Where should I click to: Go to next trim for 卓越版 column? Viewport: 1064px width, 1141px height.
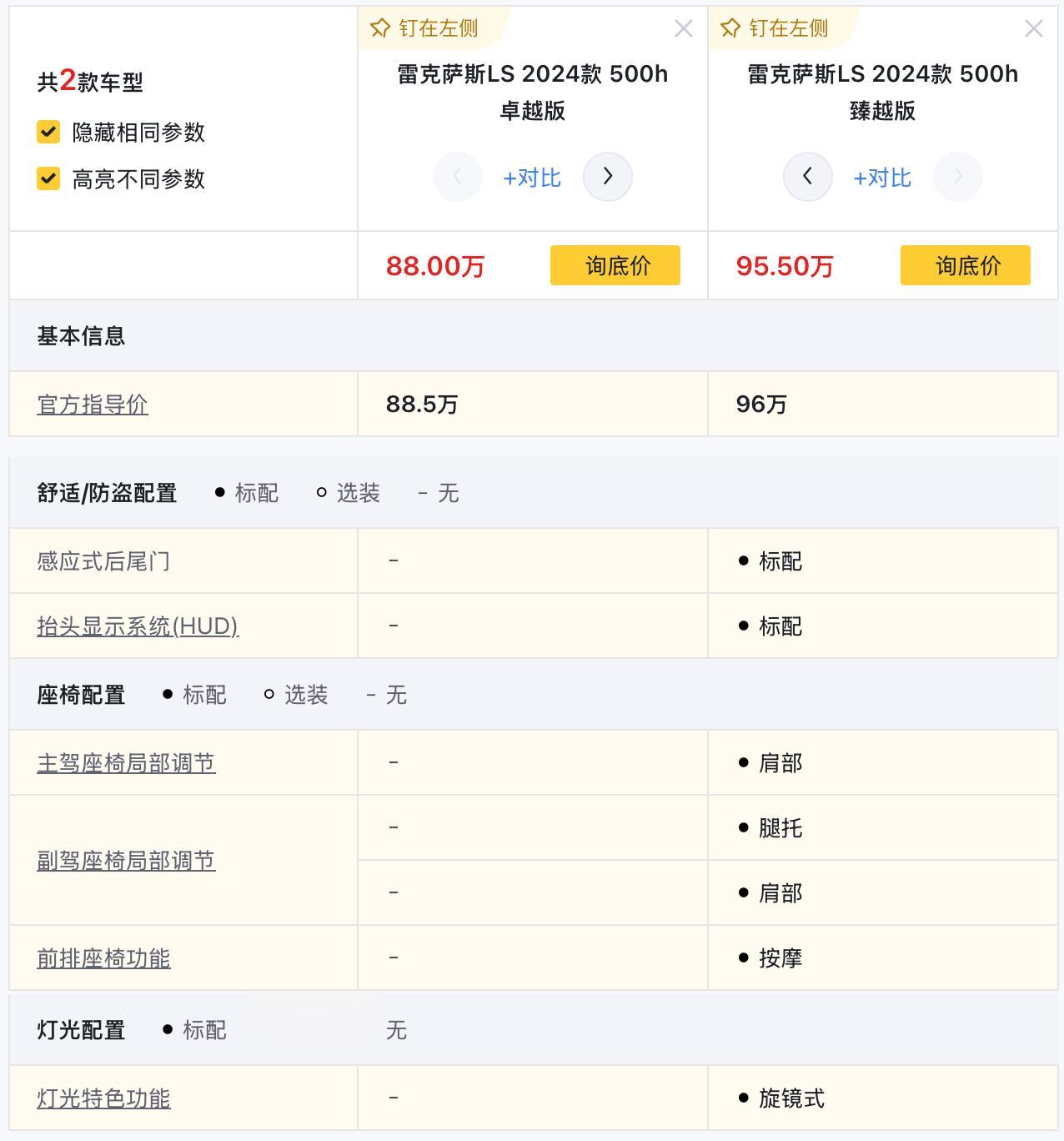pos(607,177)
